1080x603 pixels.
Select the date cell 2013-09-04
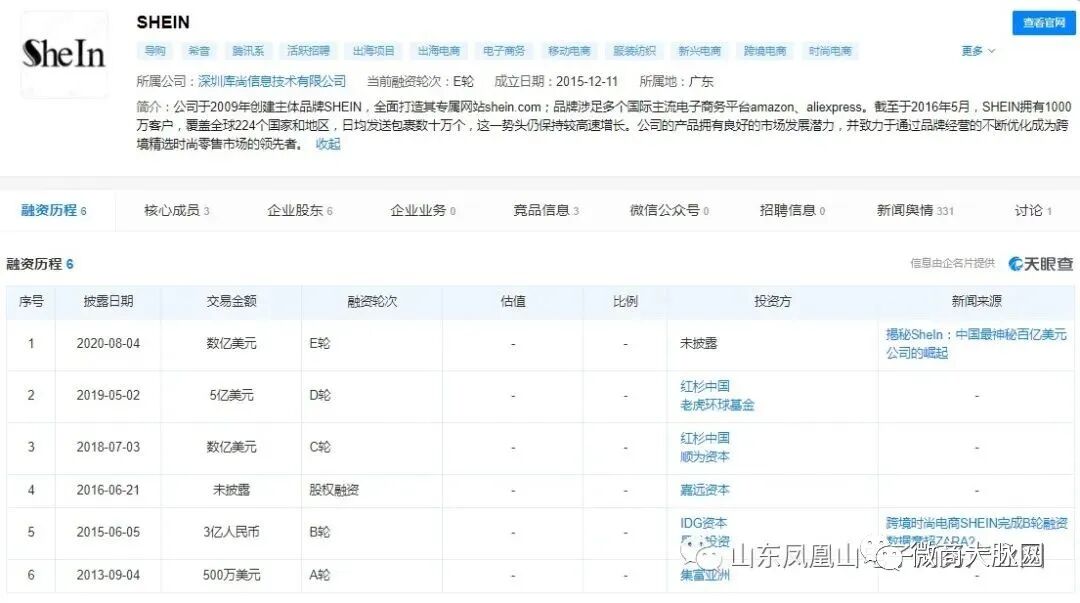coord(108,574)
